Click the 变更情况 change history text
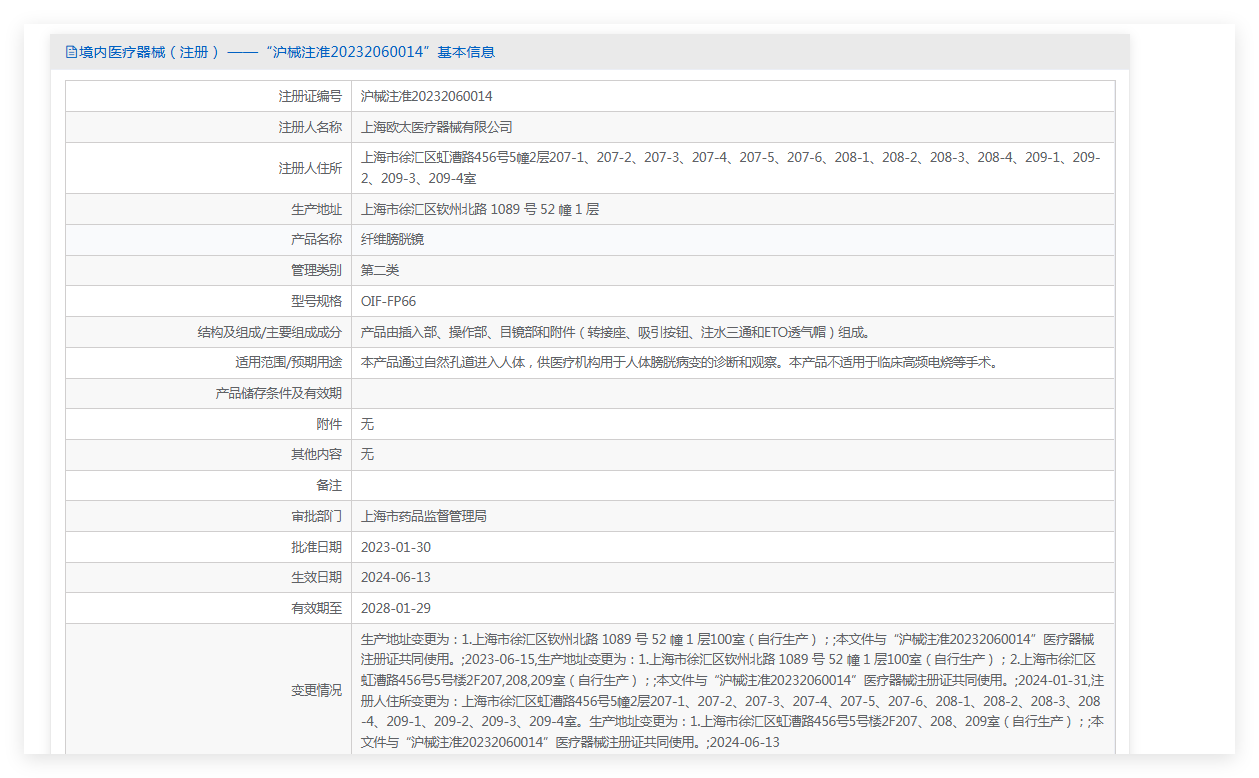The width and height of the screenshot is (1259, 778). click(x=732, y=690)
